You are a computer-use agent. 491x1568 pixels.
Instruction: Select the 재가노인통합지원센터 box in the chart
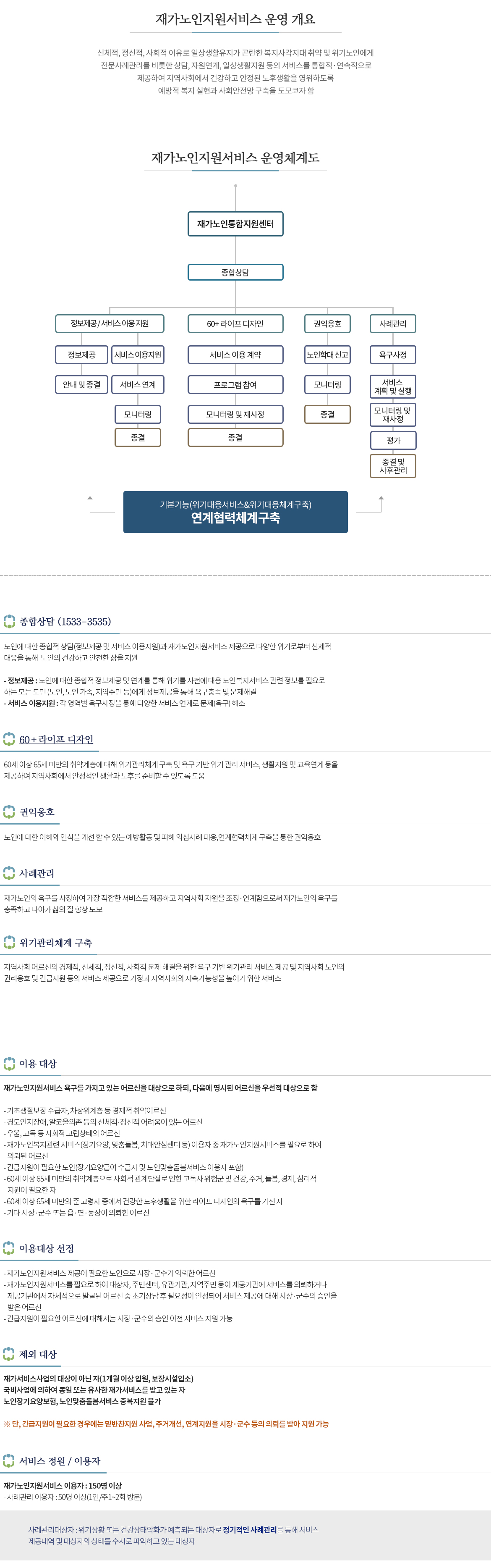pos(235,224)
